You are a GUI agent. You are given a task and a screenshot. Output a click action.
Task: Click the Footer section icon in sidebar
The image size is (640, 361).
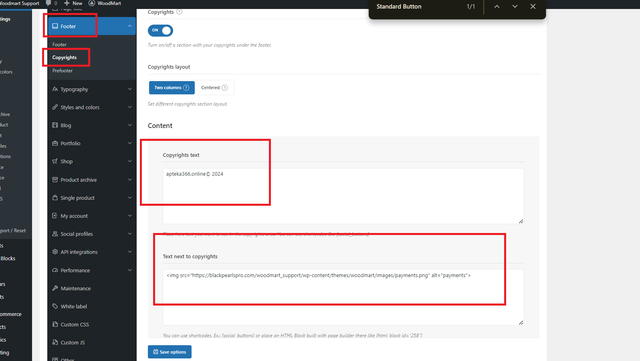pos(55,26)
